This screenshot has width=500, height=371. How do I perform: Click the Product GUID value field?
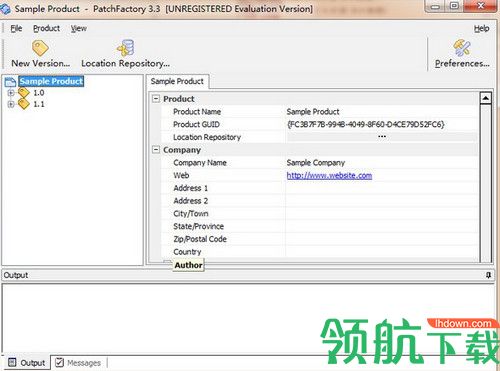(x=382, y=124)
